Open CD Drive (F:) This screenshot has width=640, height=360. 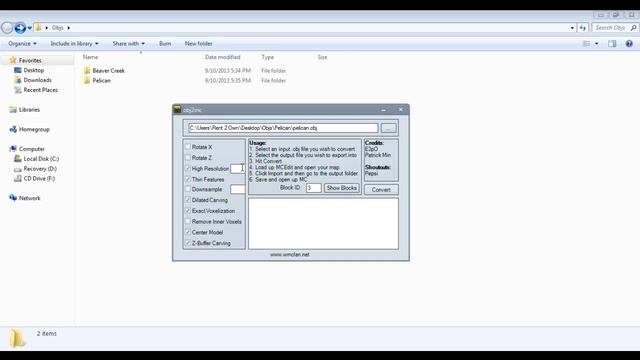pyautogui.click(x=39, y=178)
